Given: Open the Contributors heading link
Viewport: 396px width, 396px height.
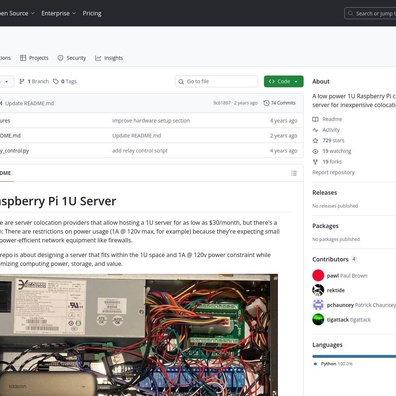Looking at the screenshot, I should 335,259.
